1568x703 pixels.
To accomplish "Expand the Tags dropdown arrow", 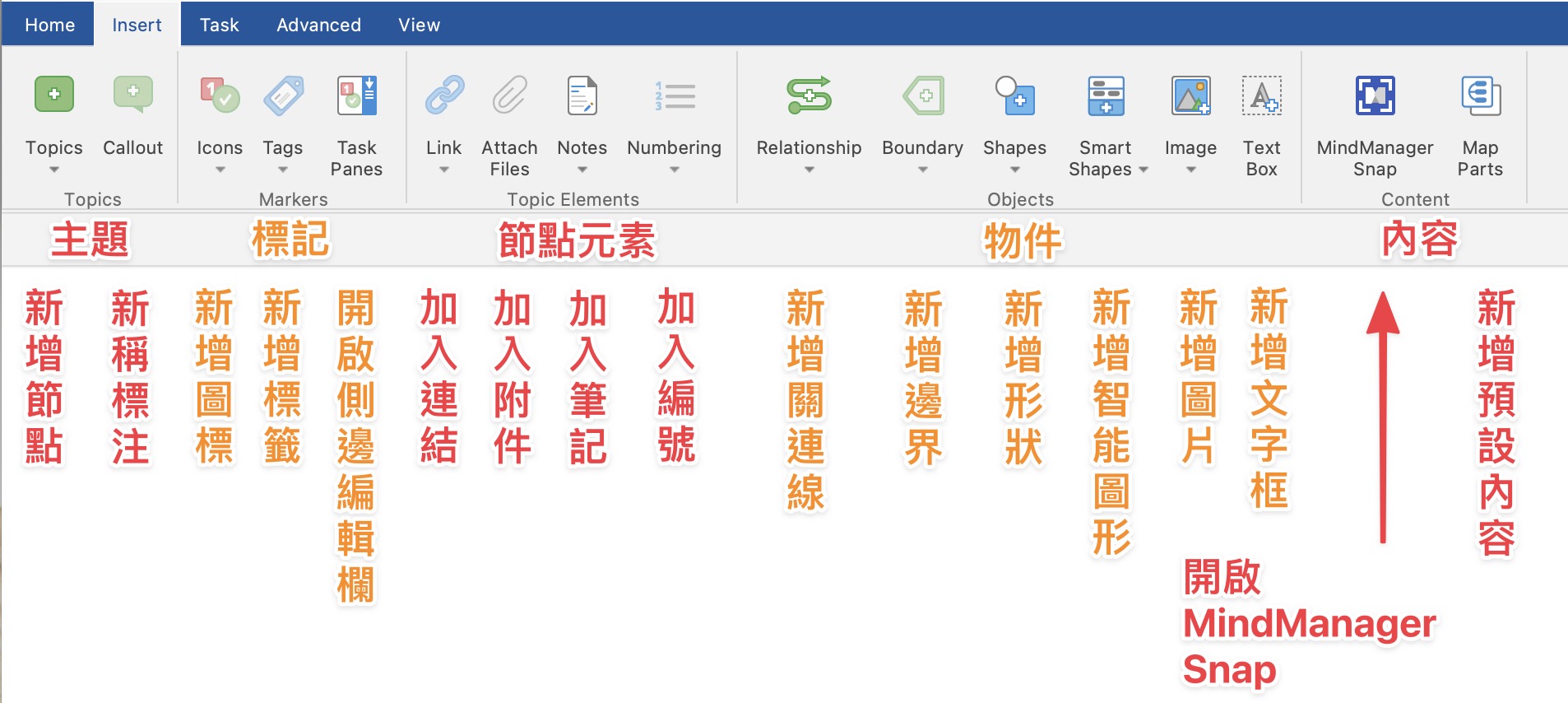I will coord(283,170).
